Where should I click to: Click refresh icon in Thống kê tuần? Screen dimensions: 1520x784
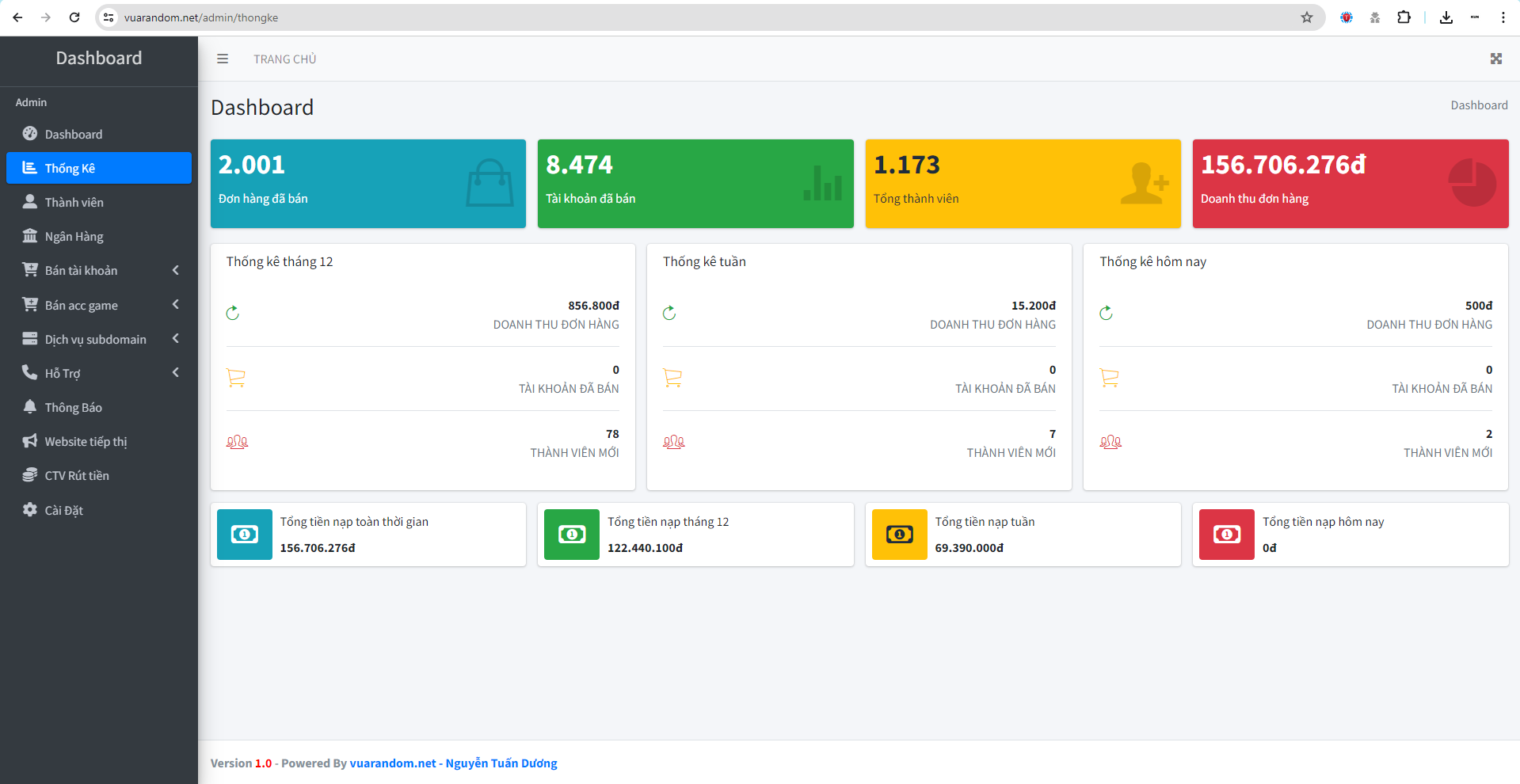point(669,314)
